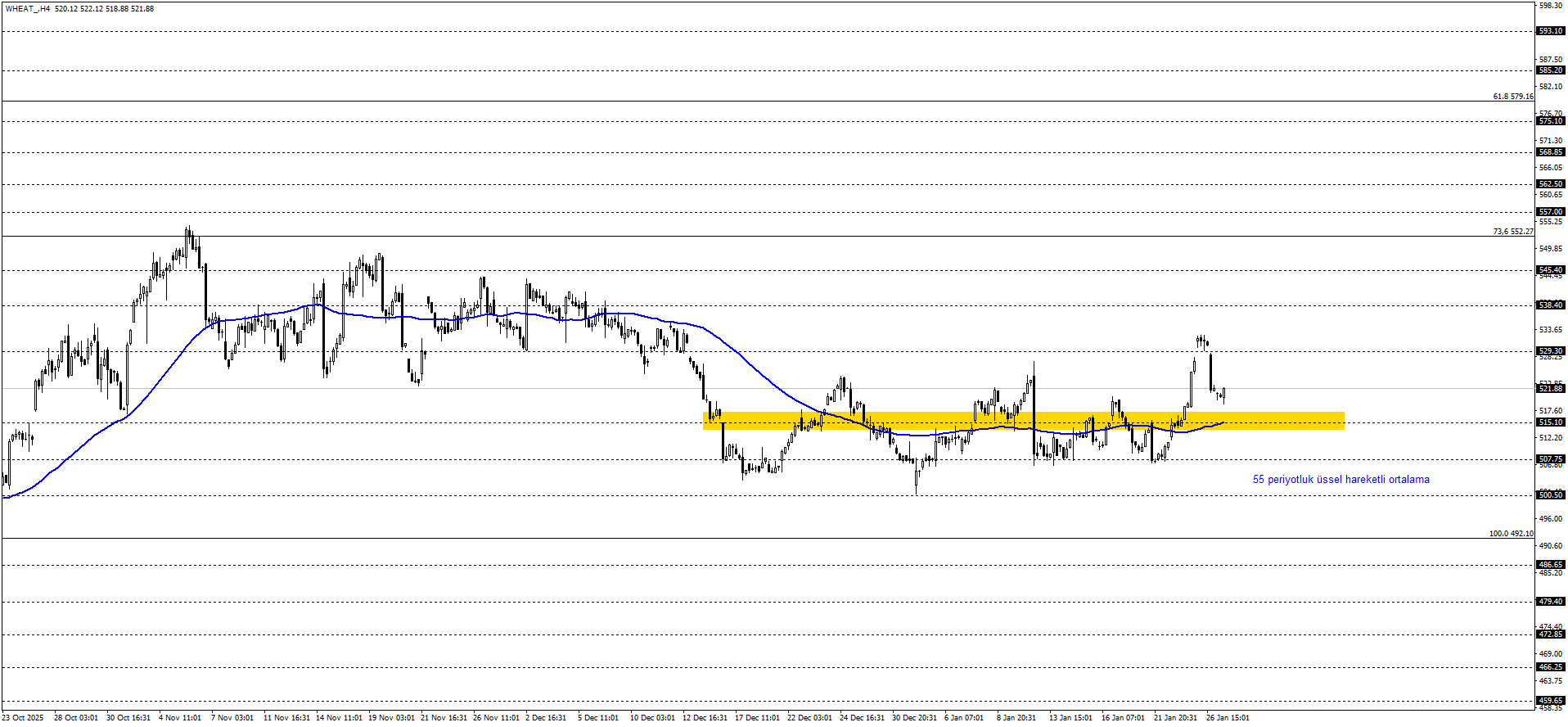Viewport: 1568px width, 727px height.
Task: Select the 500.50 price level tag
Action: (1551, 494)
